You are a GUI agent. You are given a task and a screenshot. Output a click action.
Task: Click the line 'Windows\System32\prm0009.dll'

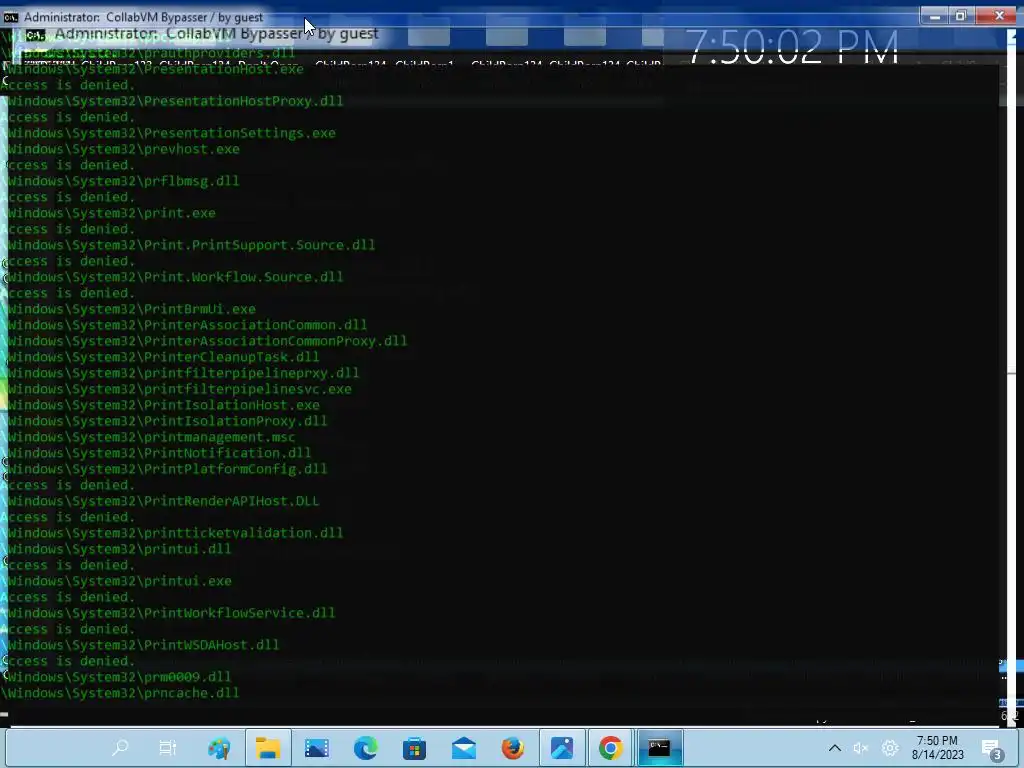click(x=119, y=677)
